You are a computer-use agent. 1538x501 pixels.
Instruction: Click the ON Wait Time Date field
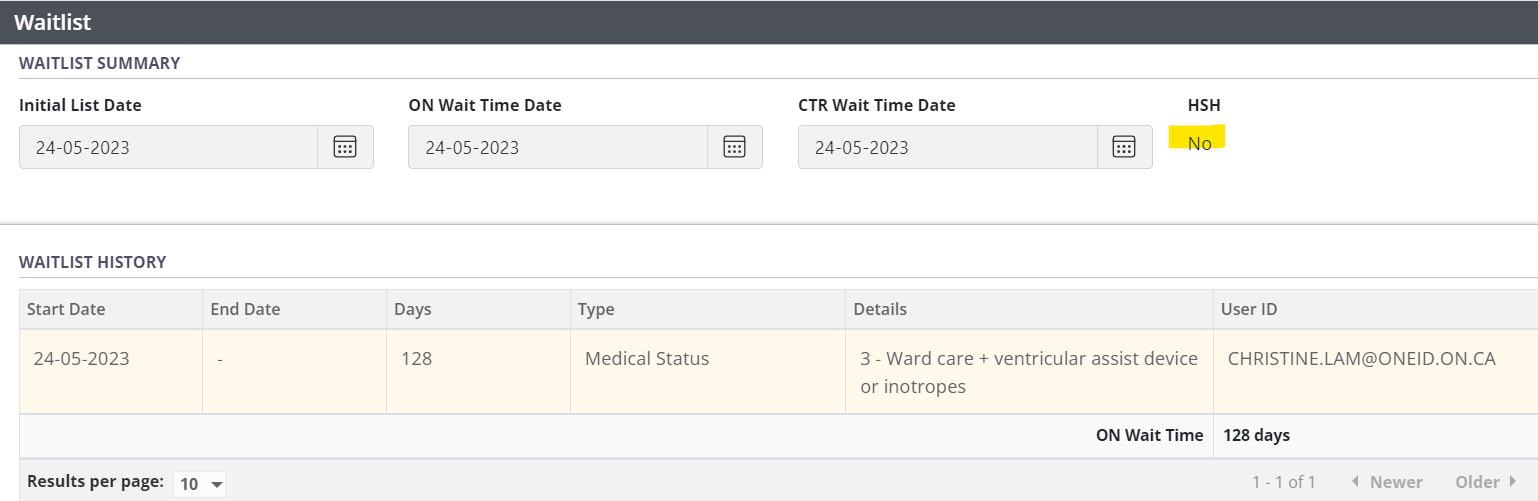pyautogui.click(x=557, y=147)
